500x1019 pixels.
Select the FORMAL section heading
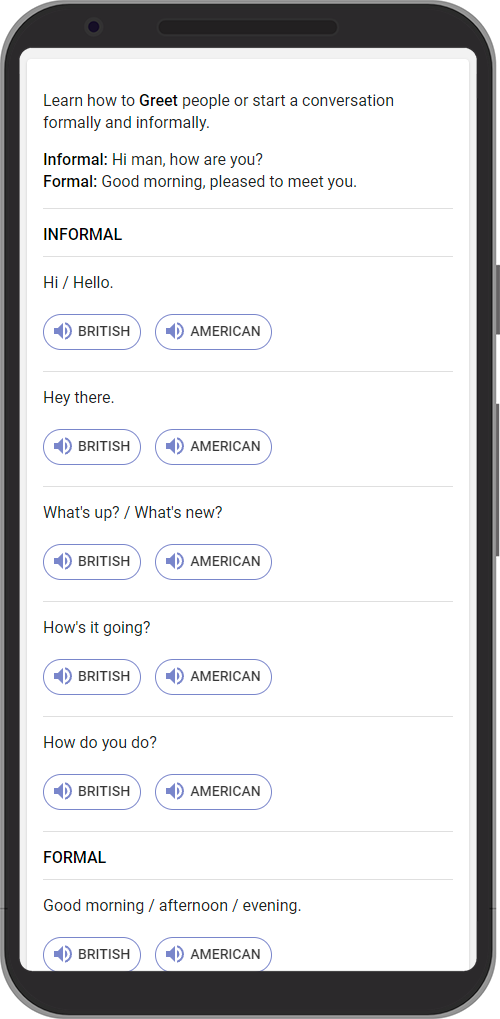pyautogui.click(x=75, y=858)
